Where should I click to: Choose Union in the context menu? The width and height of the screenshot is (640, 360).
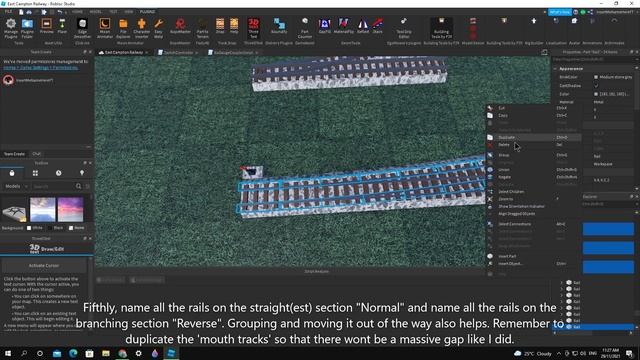pyautogui.click(x=533, y=170)
